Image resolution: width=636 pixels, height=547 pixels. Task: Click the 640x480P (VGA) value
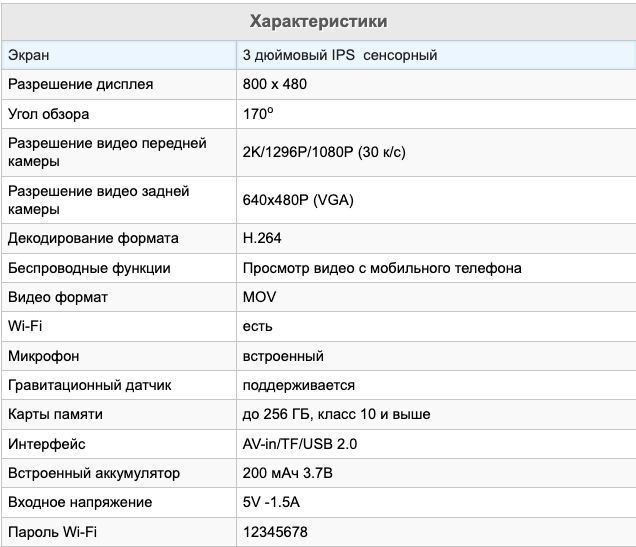[x=298, y=200]
